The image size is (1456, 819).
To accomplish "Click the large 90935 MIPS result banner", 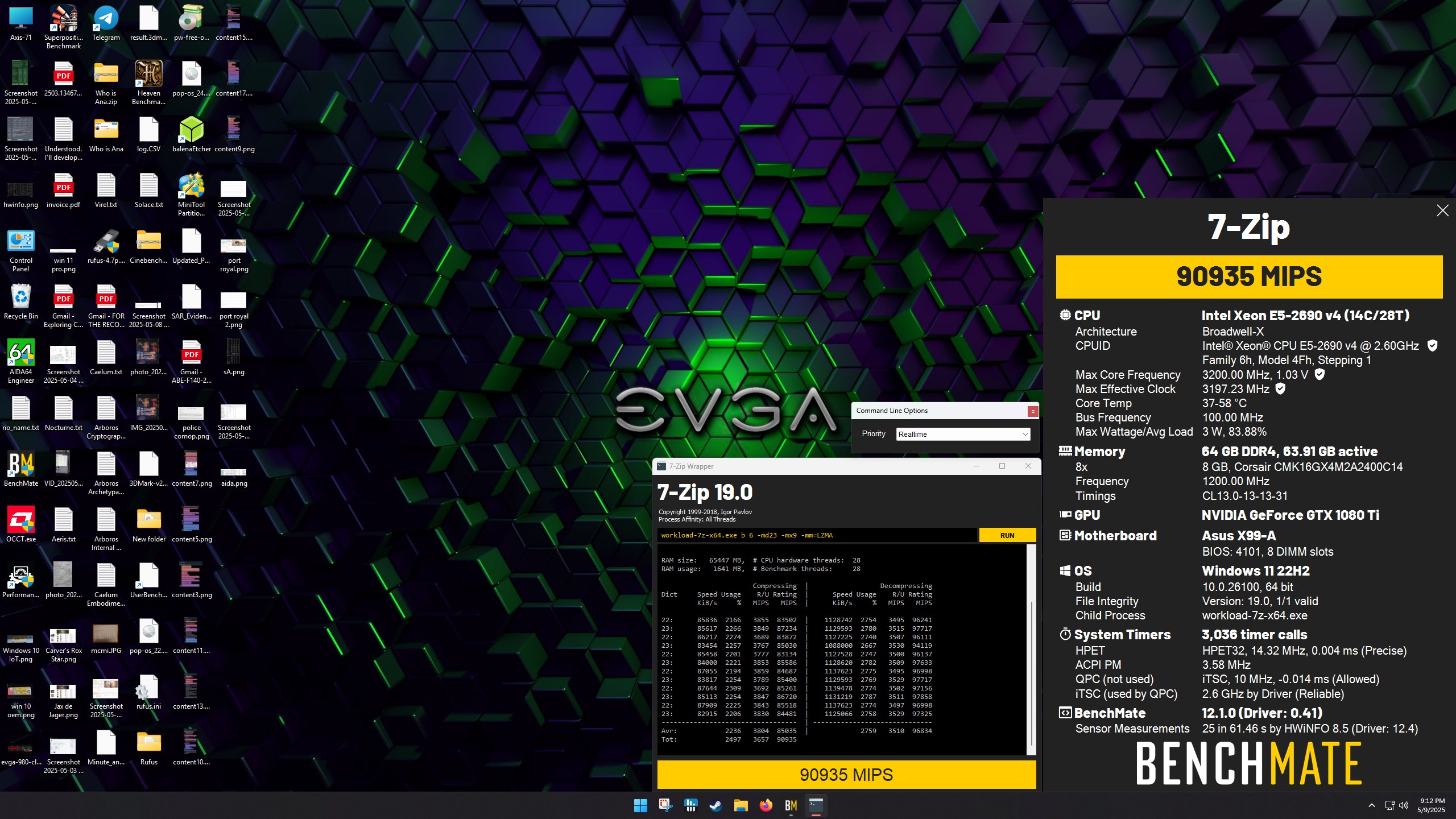I will tap(1249, 277).
